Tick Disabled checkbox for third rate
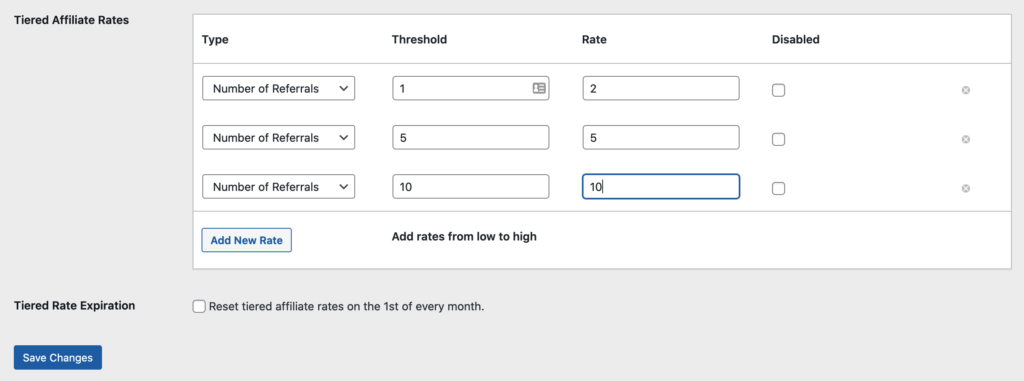 point(778,188)
